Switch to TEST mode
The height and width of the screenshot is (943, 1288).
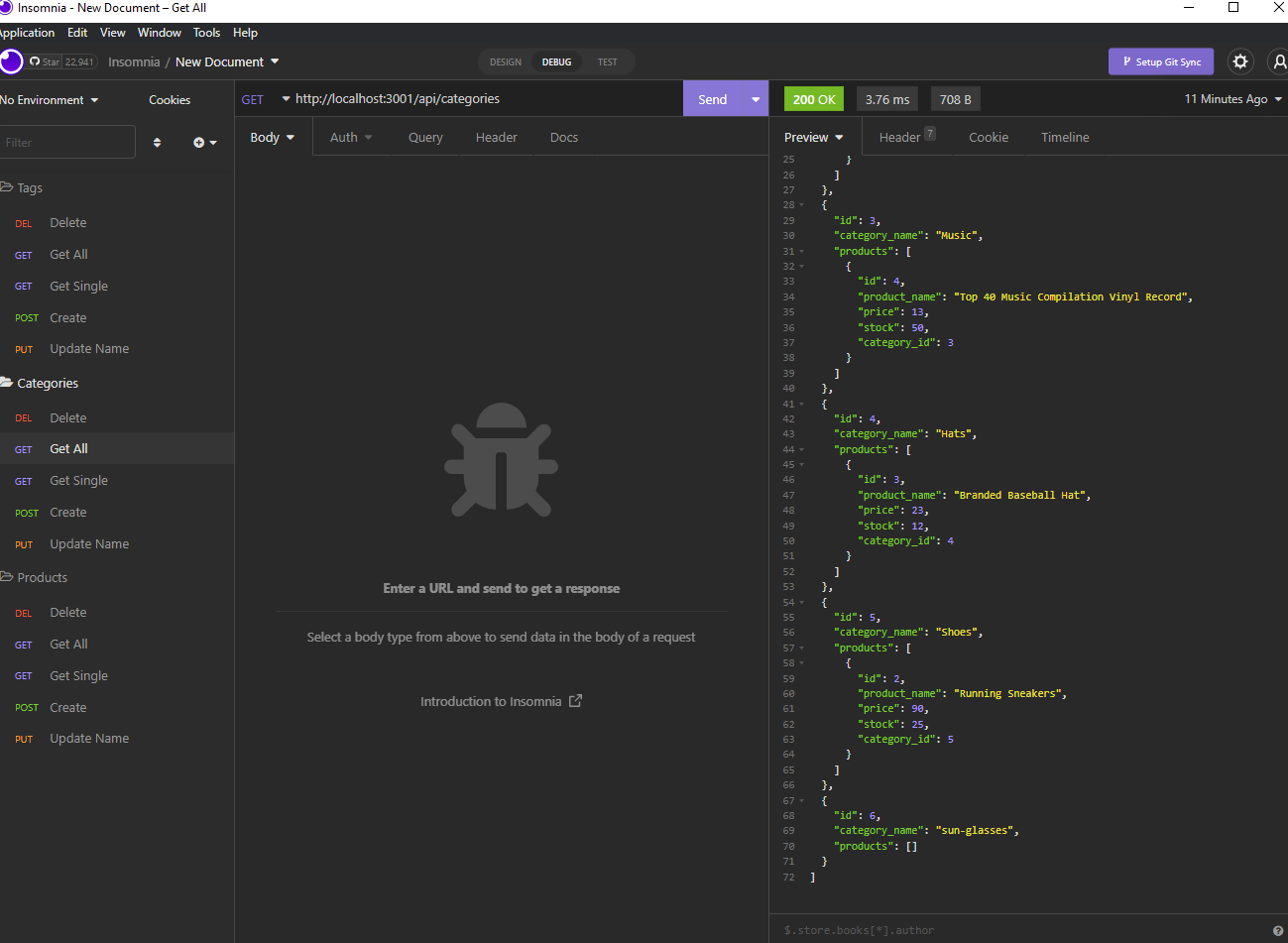point(608,61)
